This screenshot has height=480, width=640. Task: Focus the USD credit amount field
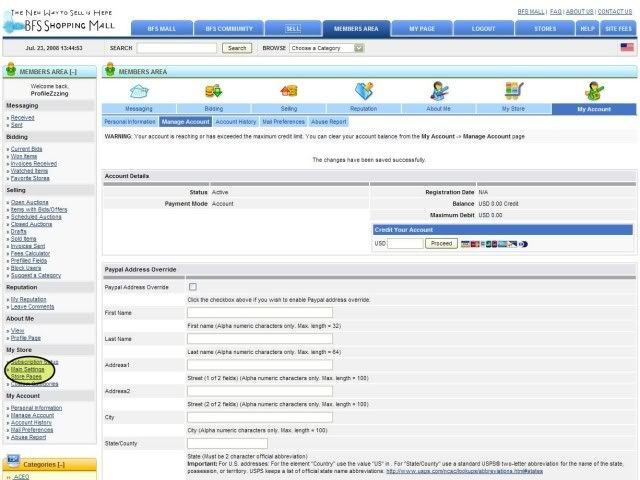click(405, 244)
